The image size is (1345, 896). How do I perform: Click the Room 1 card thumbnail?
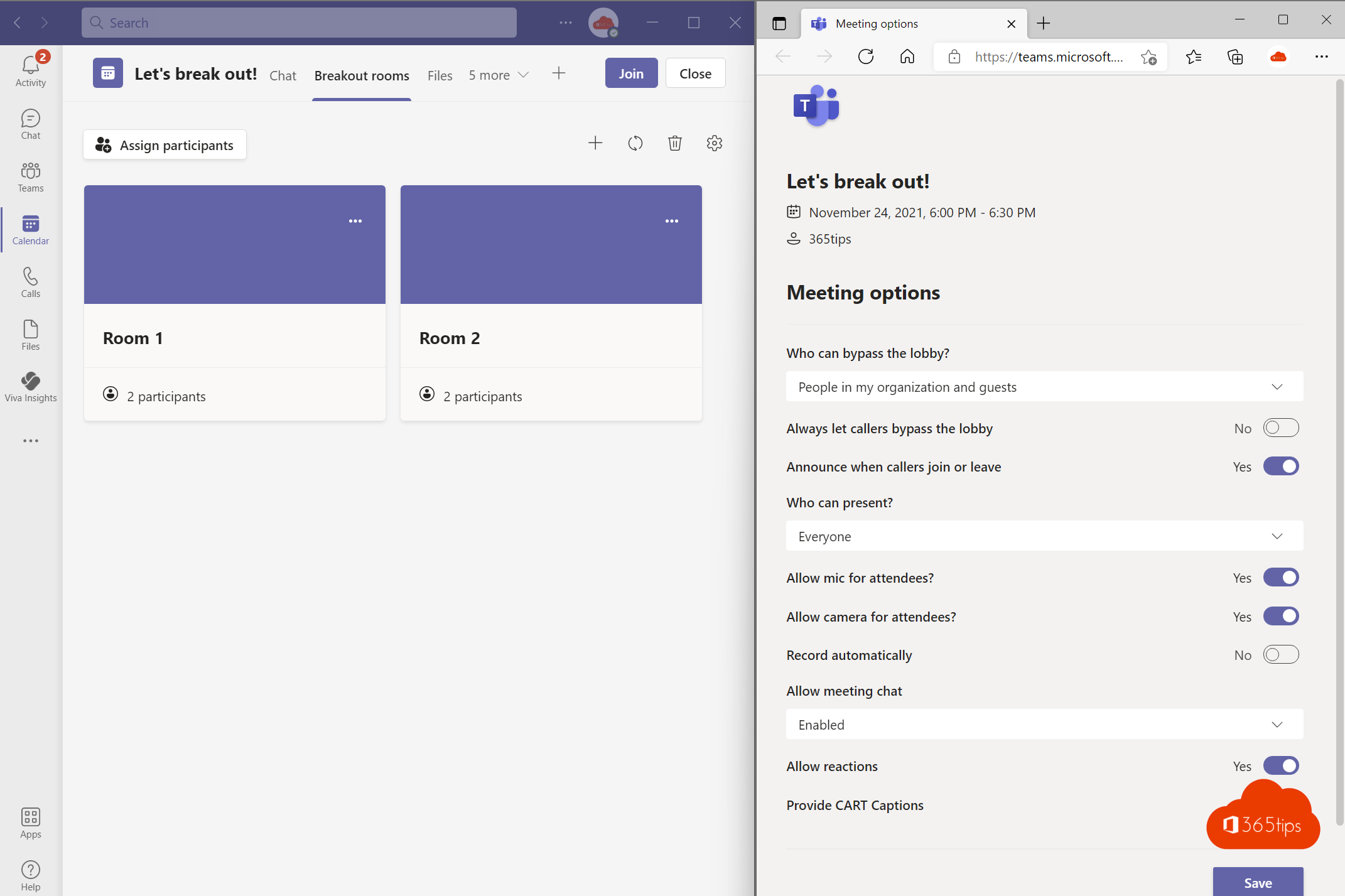point(234,244)
